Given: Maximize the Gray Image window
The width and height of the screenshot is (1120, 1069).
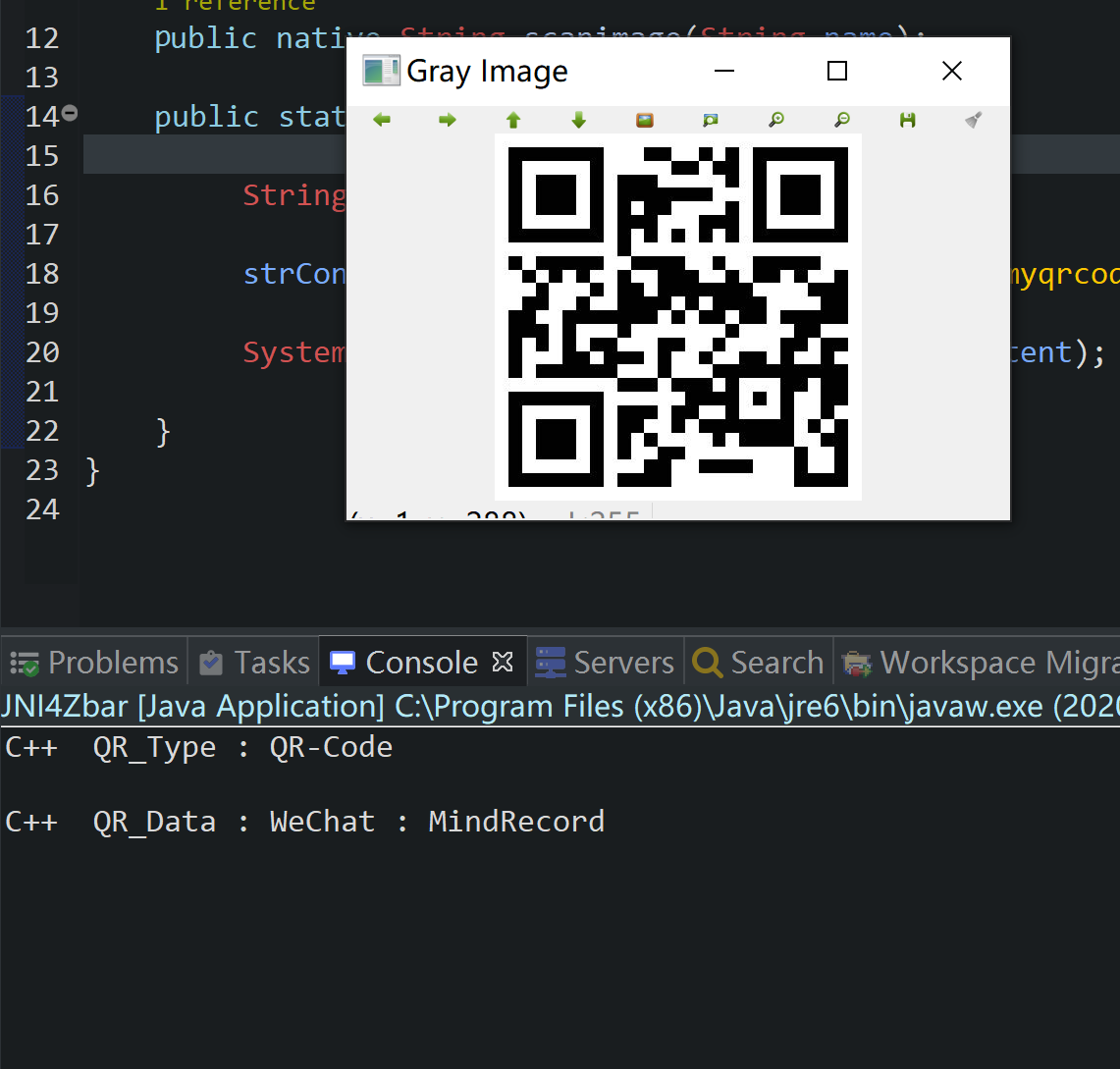Looking at the screenshot, I should (x=837, y=71).
